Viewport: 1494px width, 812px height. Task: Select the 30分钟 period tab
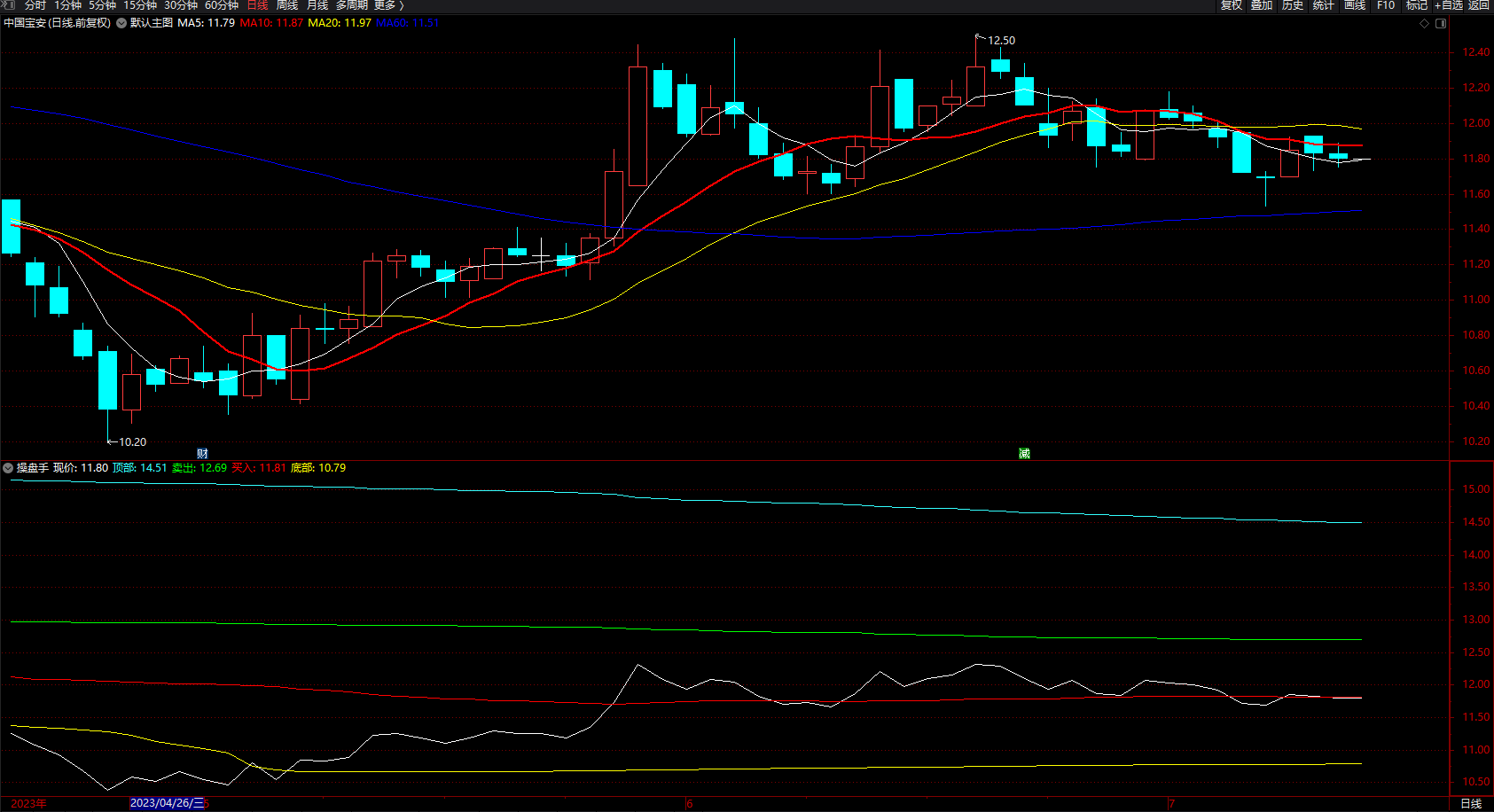[x=180, y=5]
